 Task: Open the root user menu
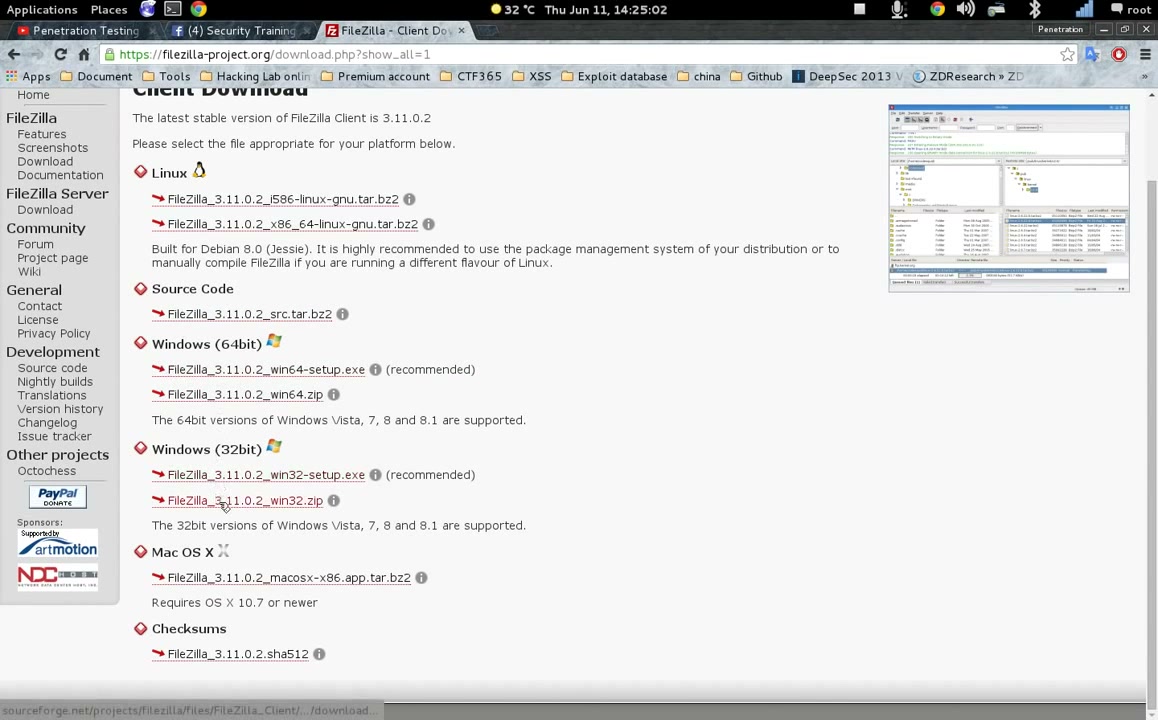(x=1131, y=10)
